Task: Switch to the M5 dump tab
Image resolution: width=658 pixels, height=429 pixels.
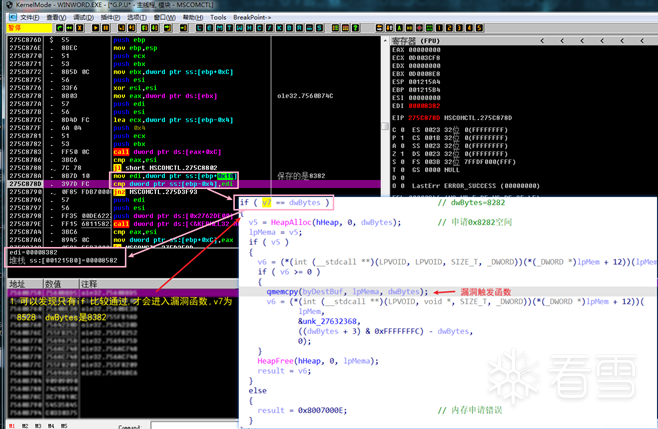Action: point(64,426)
